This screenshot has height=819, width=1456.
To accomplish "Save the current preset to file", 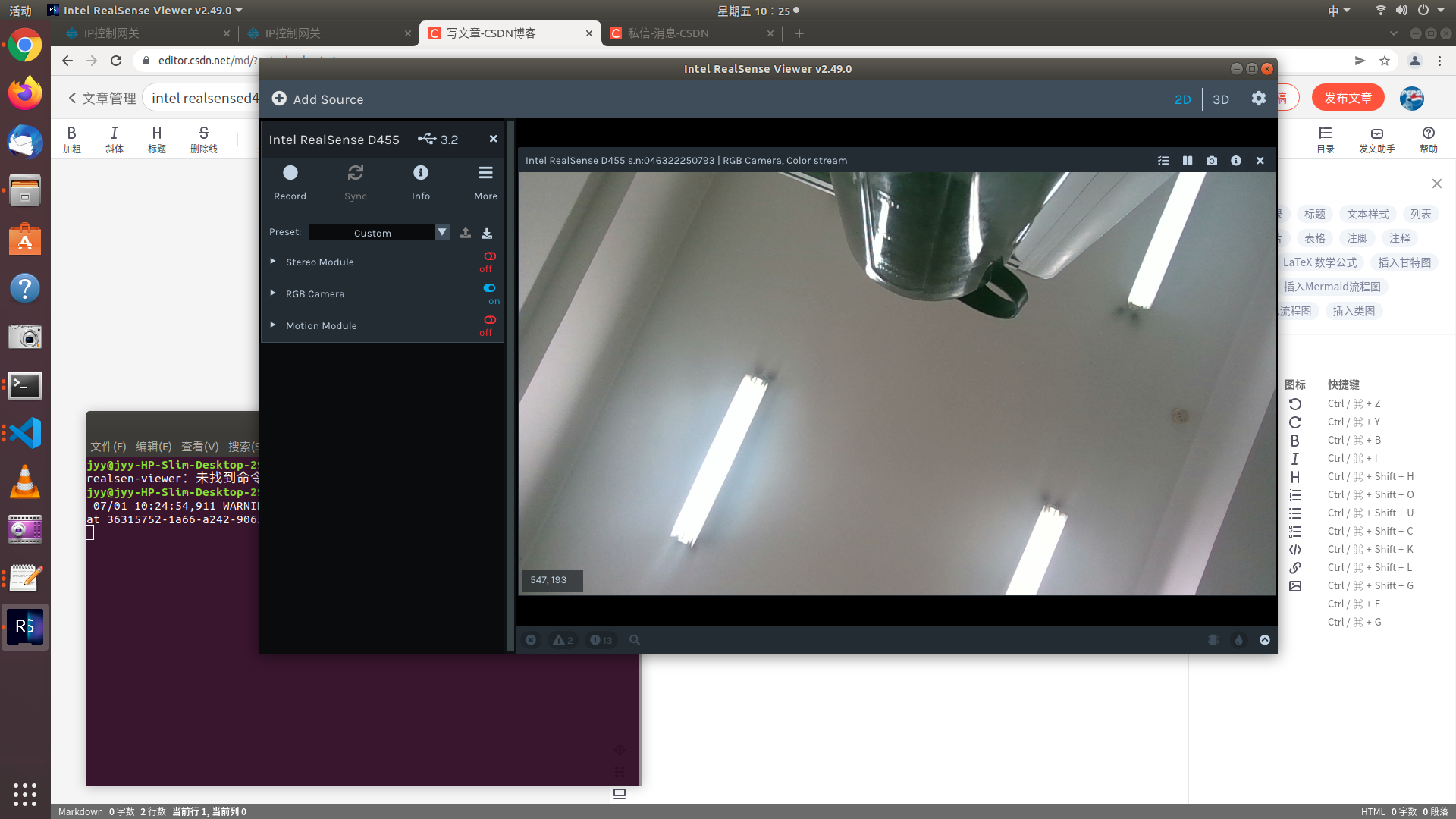I will click(486, 233).
